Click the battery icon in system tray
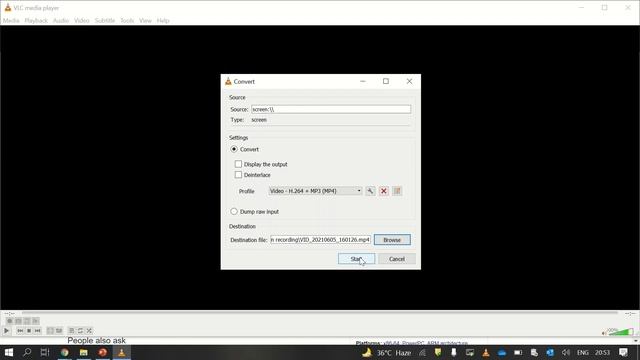The width and height of the screenshot is (640, 360). 518,353
